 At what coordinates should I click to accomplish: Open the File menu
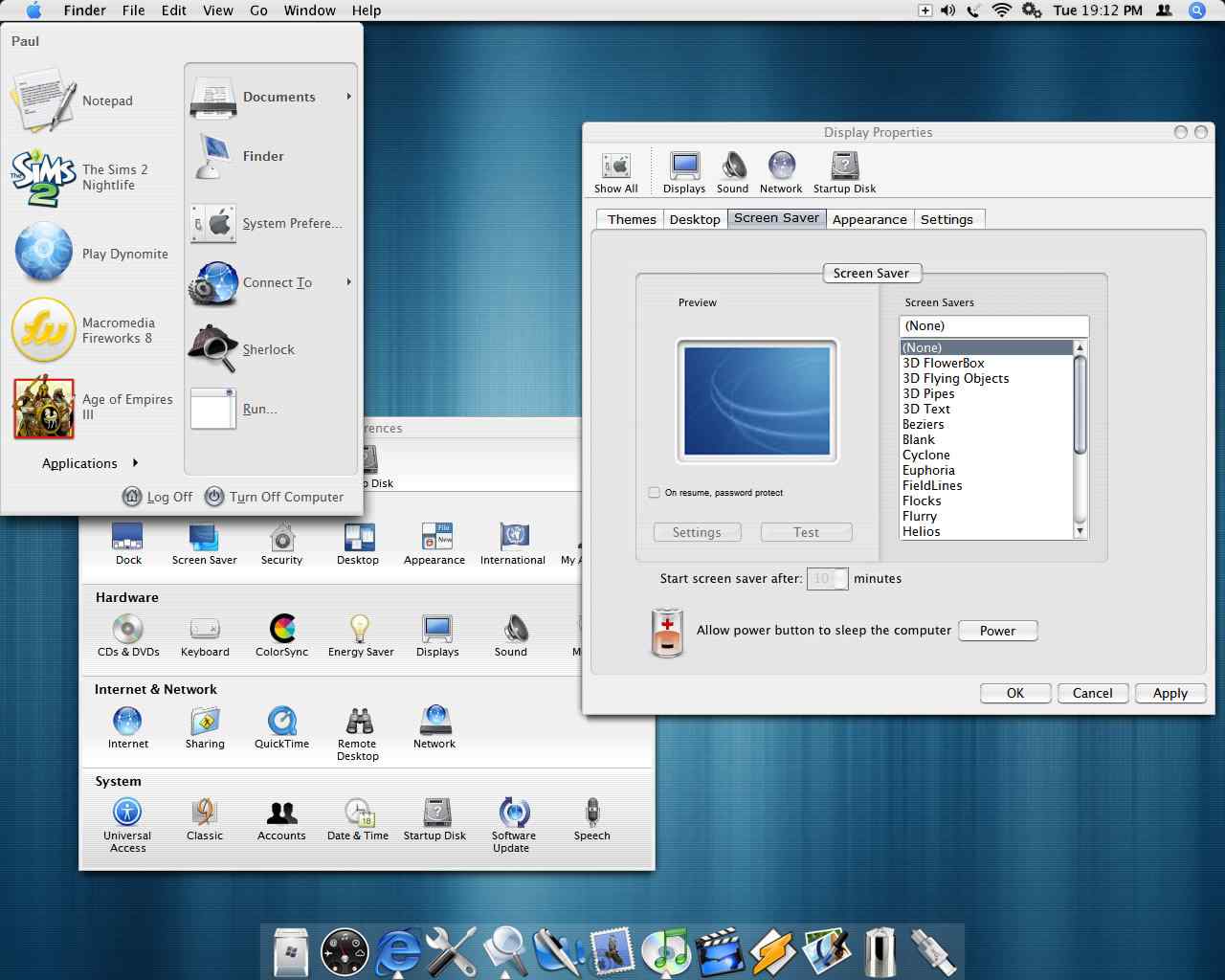point(133,11)
